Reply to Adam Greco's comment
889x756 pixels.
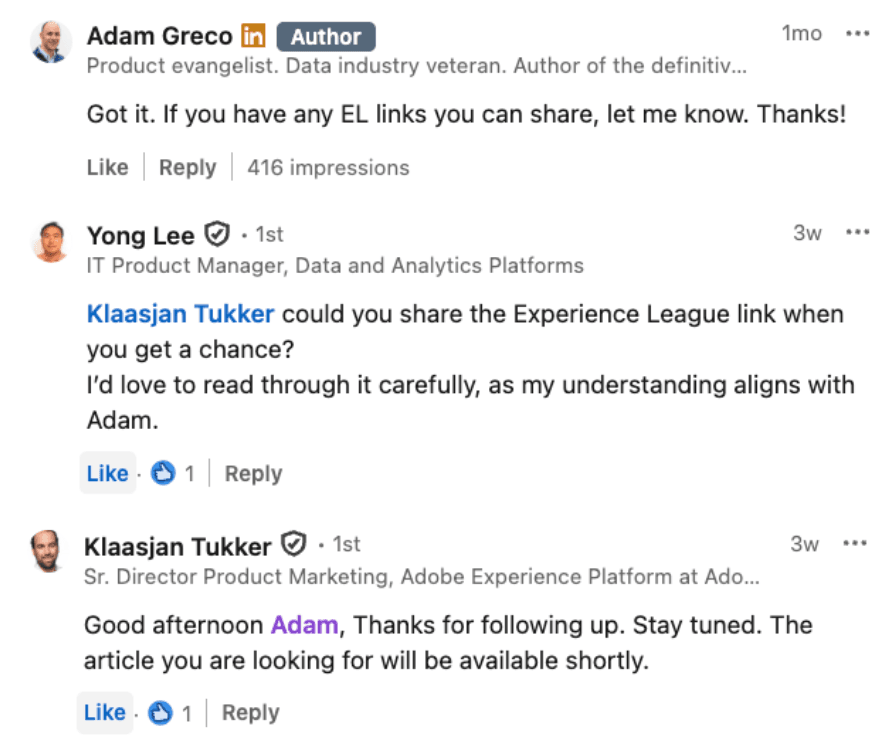[187, 167]
